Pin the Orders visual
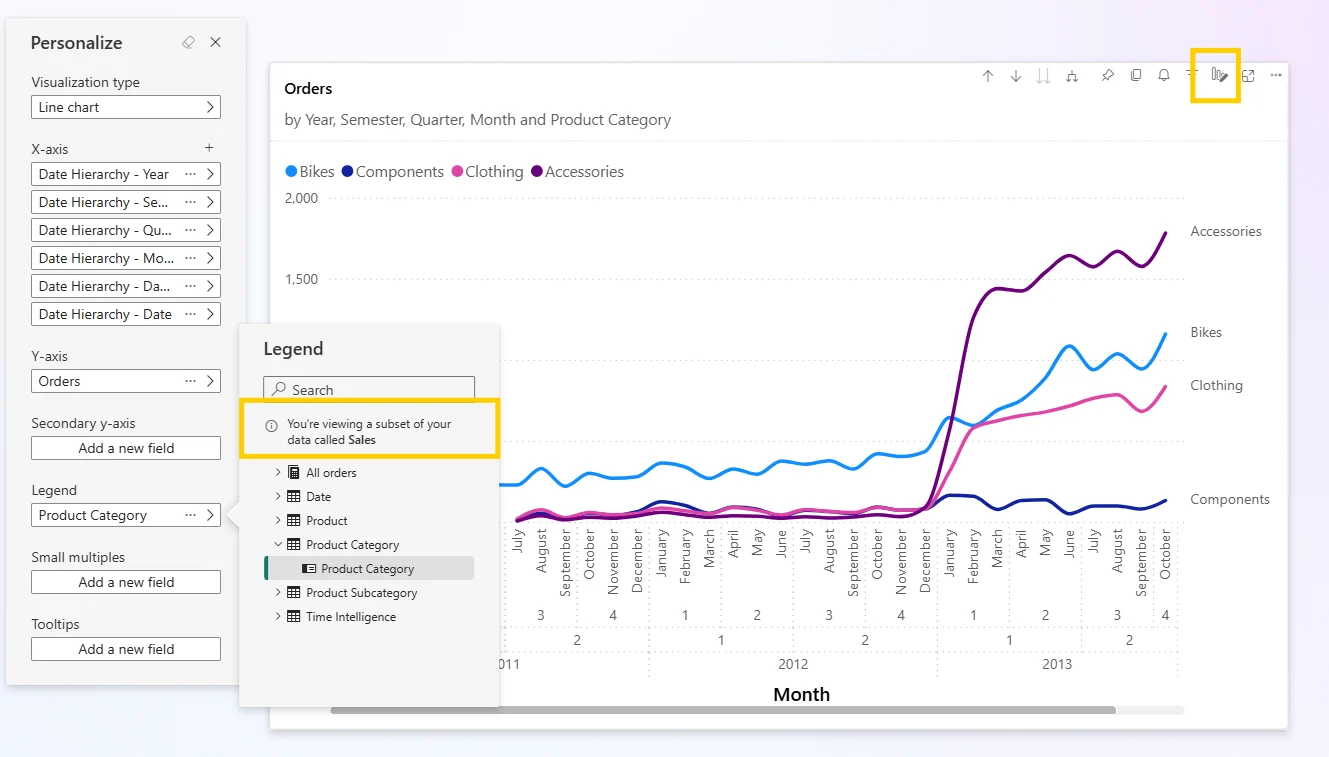 point(1108,76)
